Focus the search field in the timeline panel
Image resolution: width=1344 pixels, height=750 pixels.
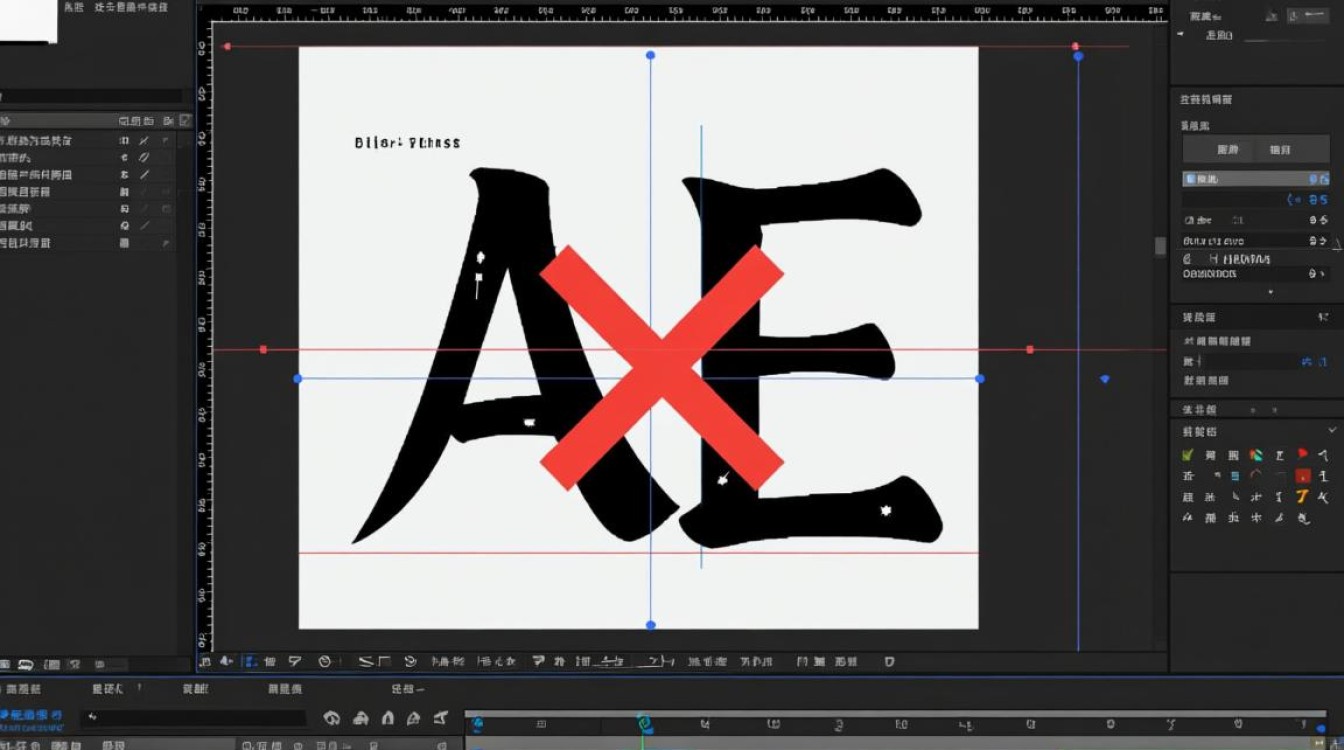(x=195, y=718)
